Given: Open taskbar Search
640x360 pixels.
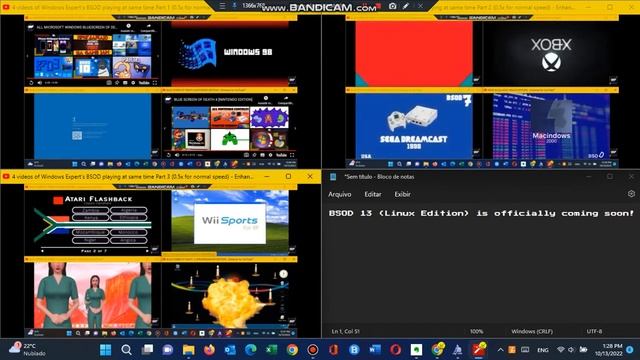Looking at the screenshot, I should 126,350.
